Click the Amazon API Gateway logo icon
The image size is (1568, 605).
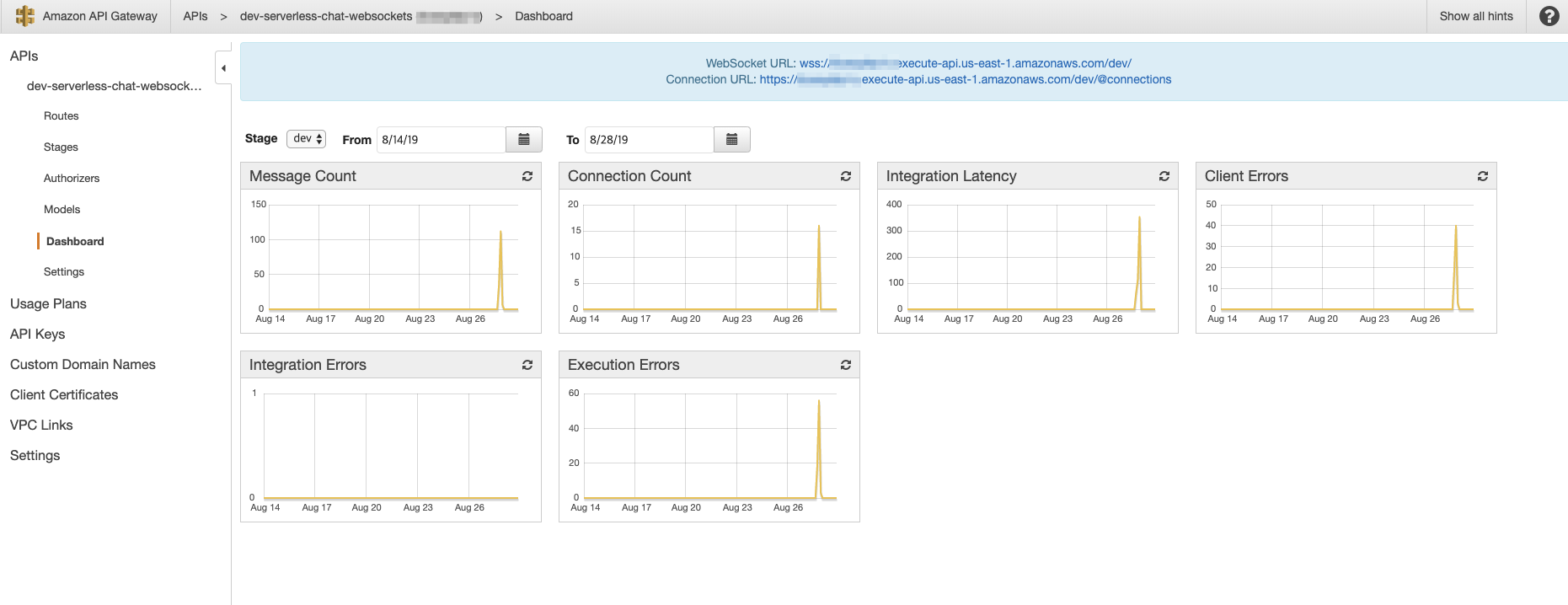pos(25,16)
